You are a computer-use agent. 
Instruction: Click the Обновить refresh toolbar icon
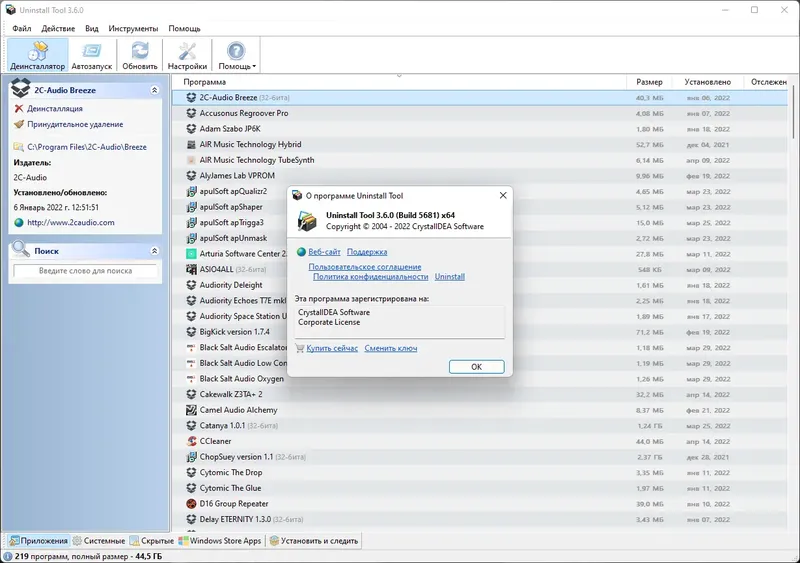pyautogui.click(x=140, y=55)
